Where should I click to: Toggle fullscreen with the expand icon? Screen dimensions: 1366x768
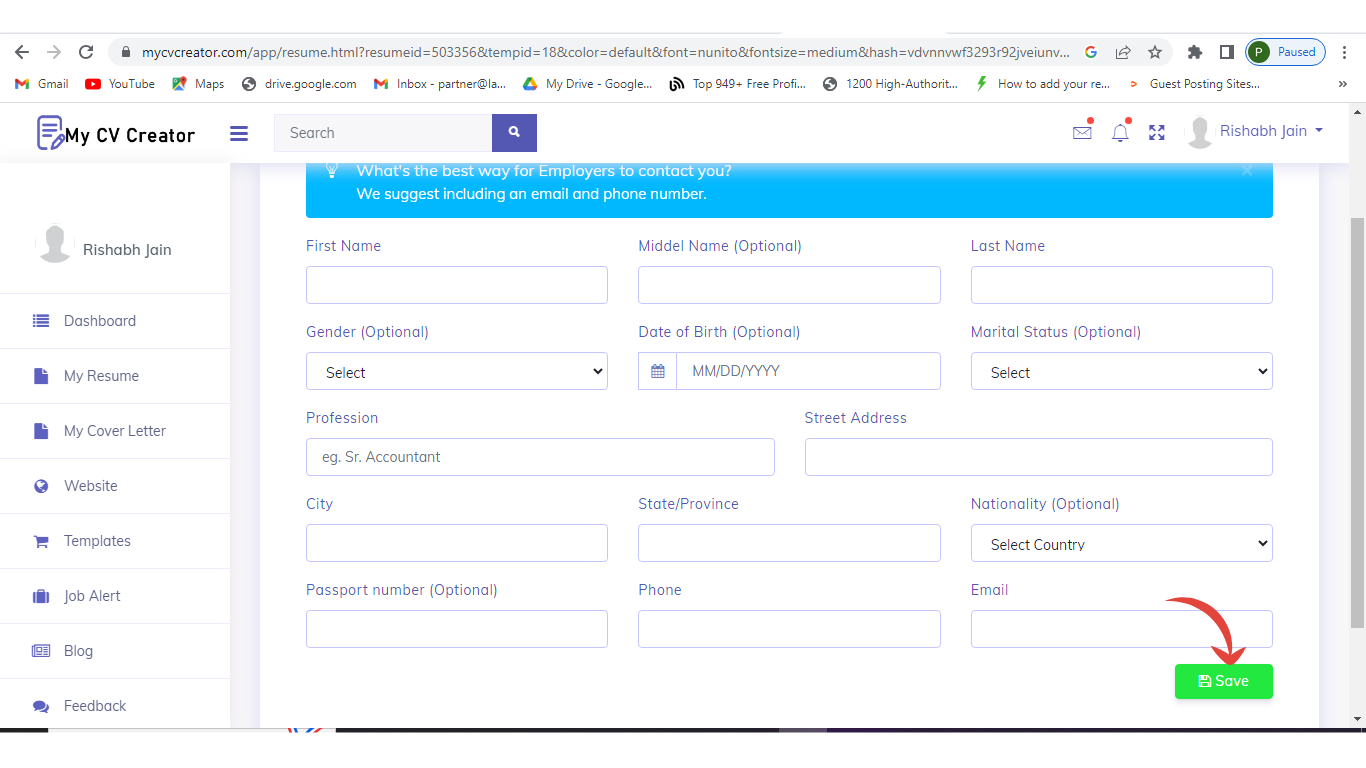click(x=1157, y=132)
